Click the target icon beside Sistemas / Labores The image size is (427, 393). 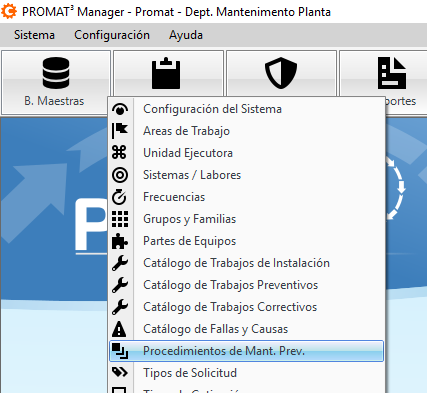pos(120,175)
